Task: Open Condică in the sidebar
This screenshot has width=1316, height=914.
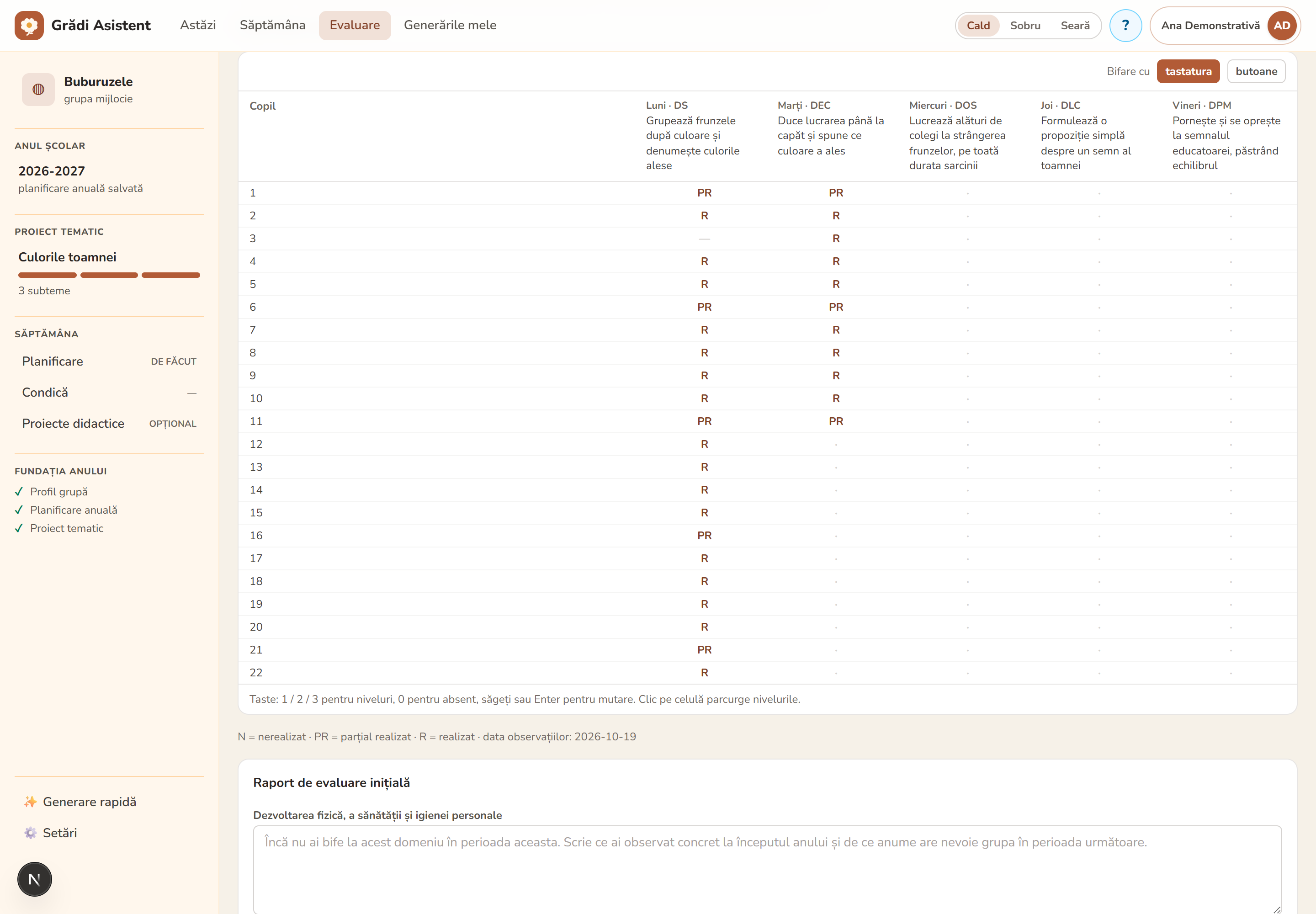Action: point(109,392)
